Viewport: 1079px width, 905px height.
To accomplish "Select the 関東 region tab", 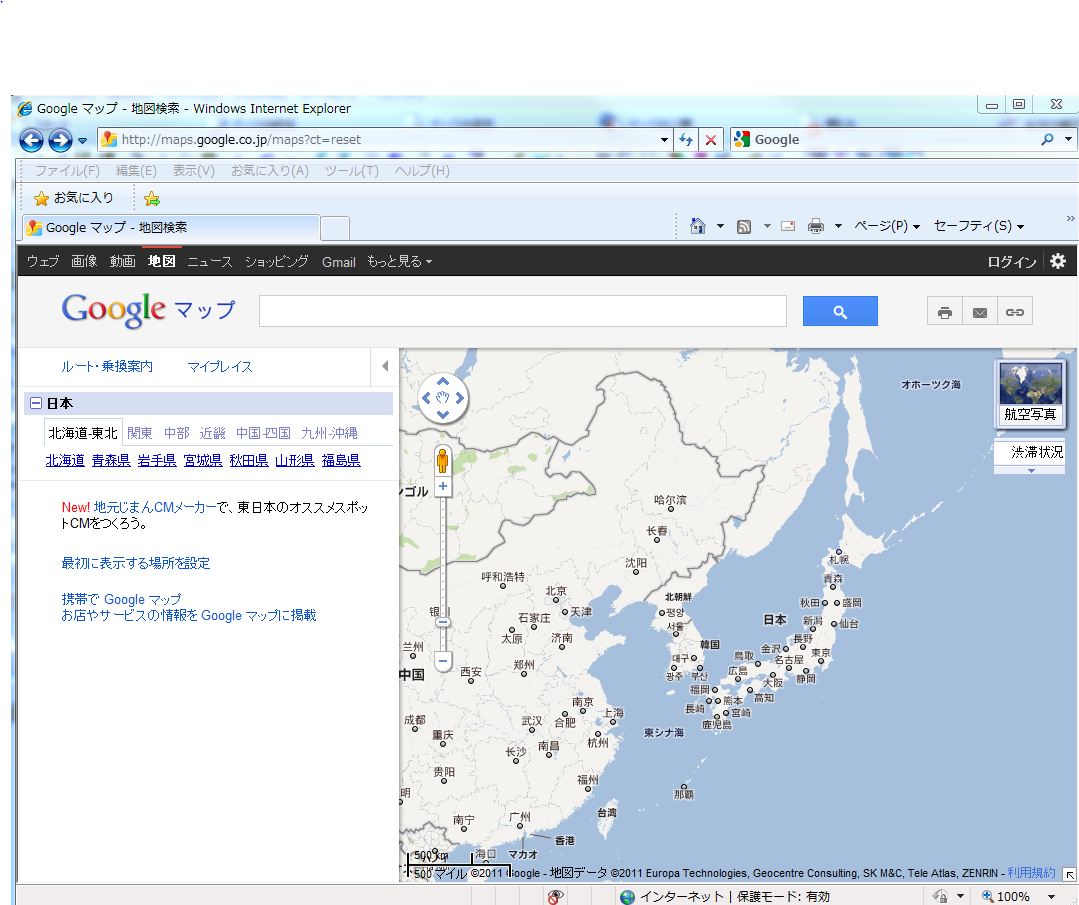I will pyautogui.click(x=140, y=434).
